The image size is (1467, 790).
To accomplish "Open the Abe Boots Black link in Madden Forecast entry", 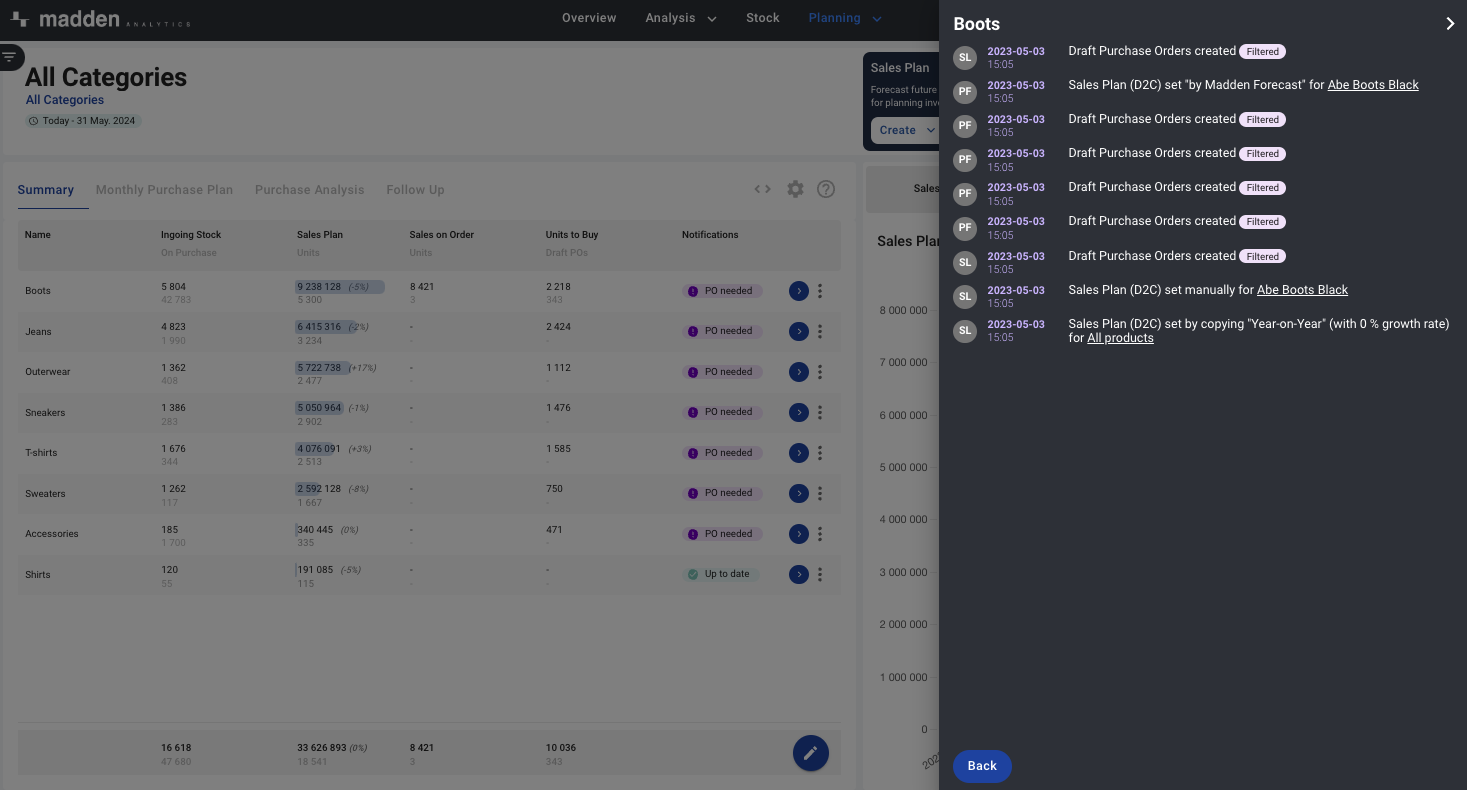I will click(x=1373, y=85).
